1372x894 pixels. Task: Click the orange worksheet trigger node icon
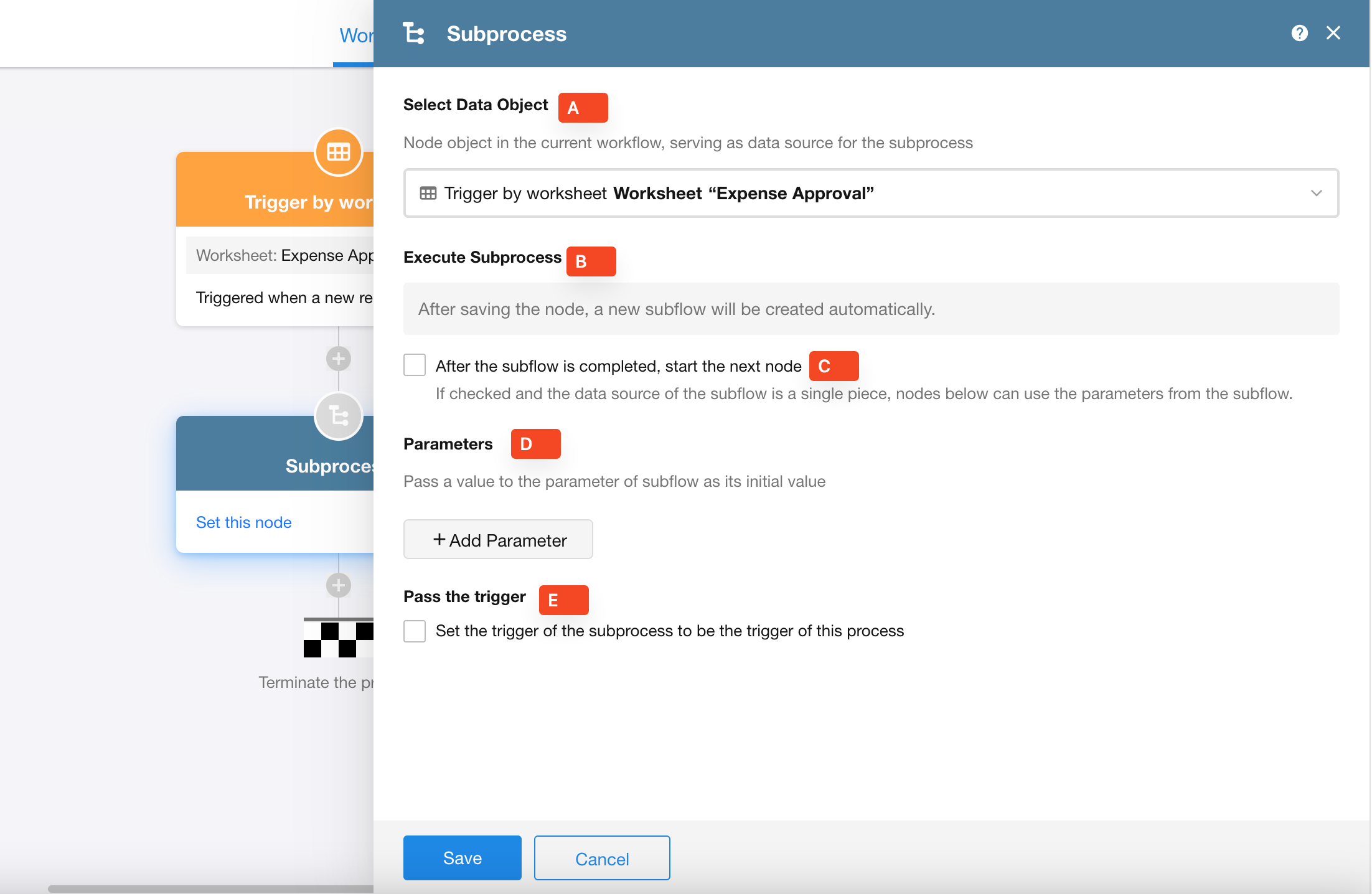(338, 152)
